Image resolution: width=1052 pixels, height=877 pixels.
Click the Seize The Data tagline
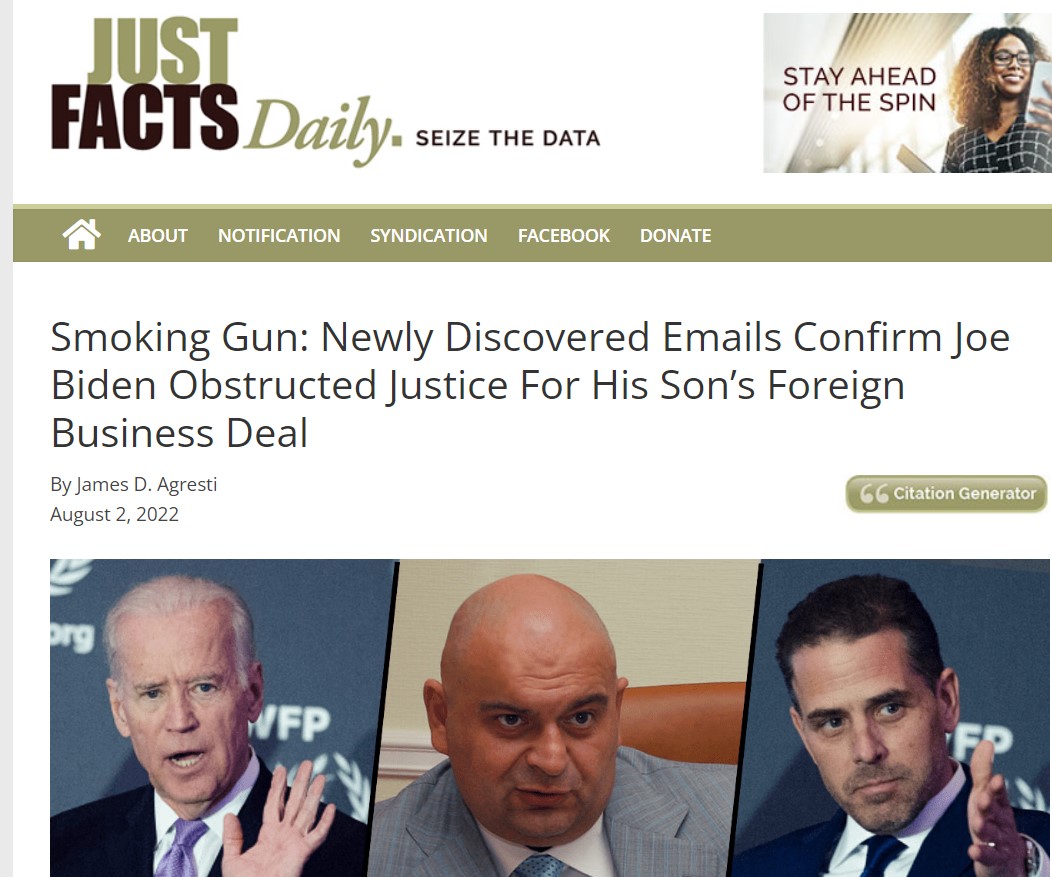(508, 138)
